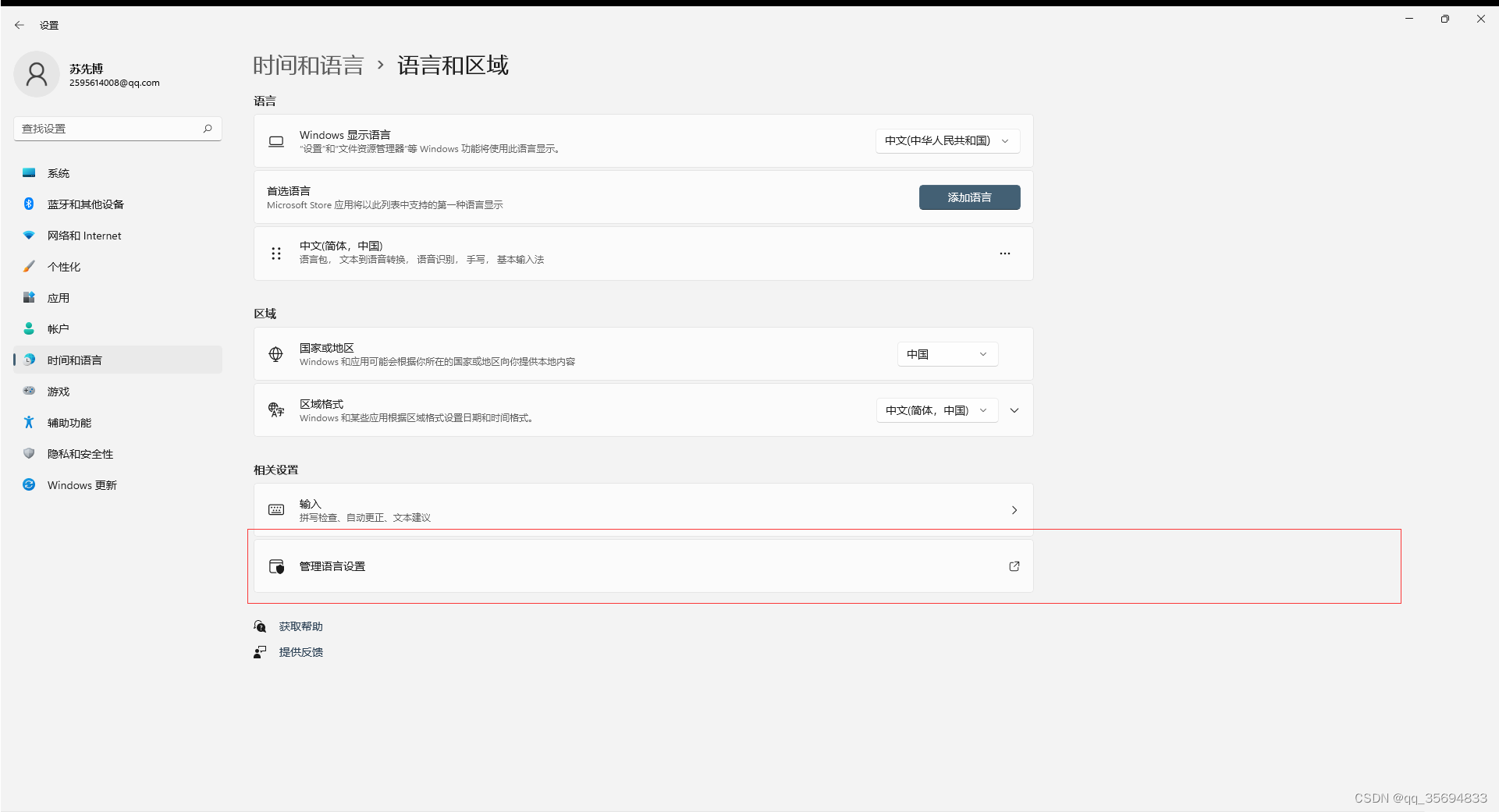This screenshot has height=812, width=1499.
Task: Click the 应用 apps icon
Action: coord(29,297)
